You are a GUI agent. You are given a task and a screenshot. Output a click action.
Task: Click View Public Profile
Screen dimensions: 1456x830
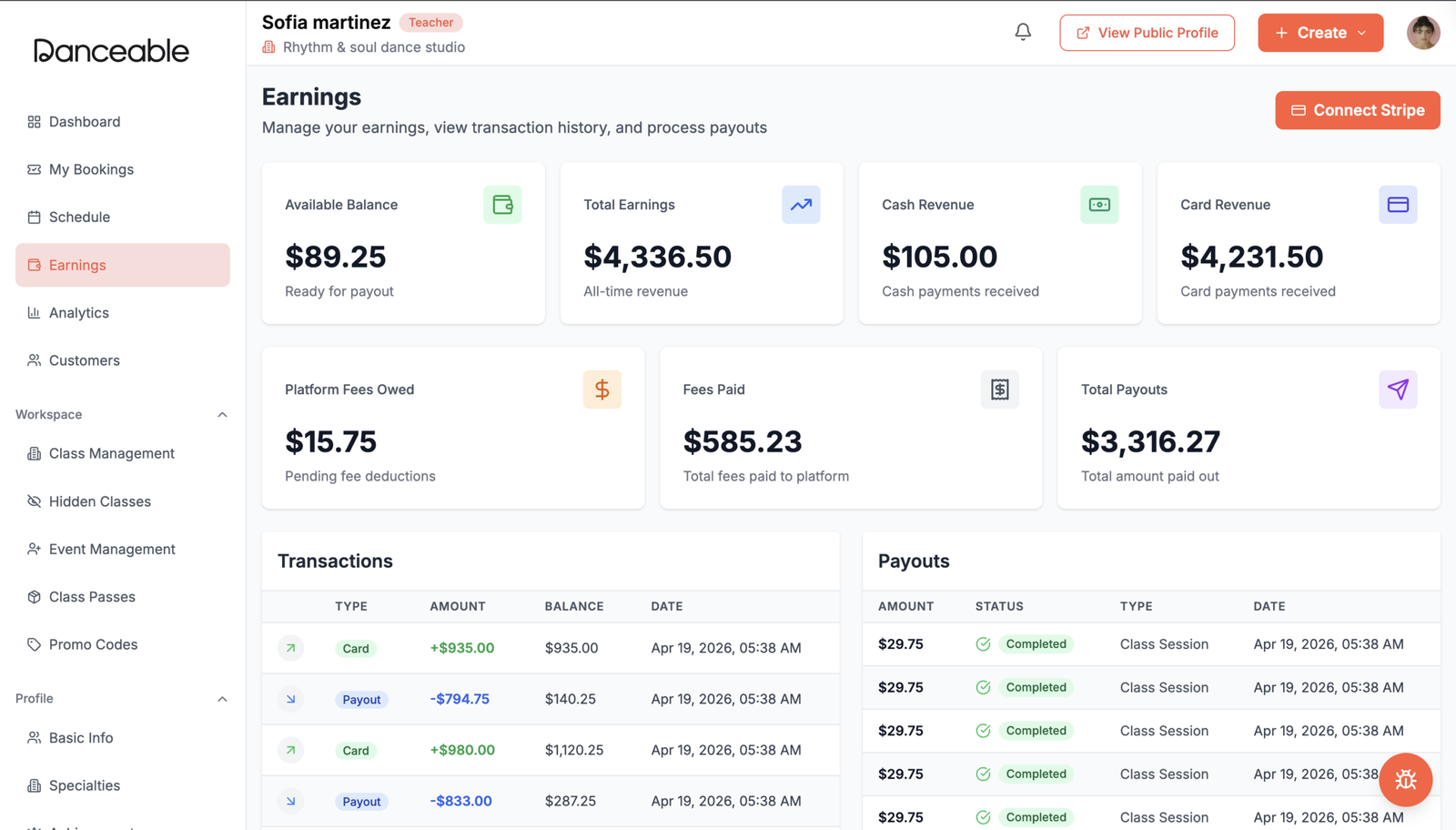[1147, 33]
